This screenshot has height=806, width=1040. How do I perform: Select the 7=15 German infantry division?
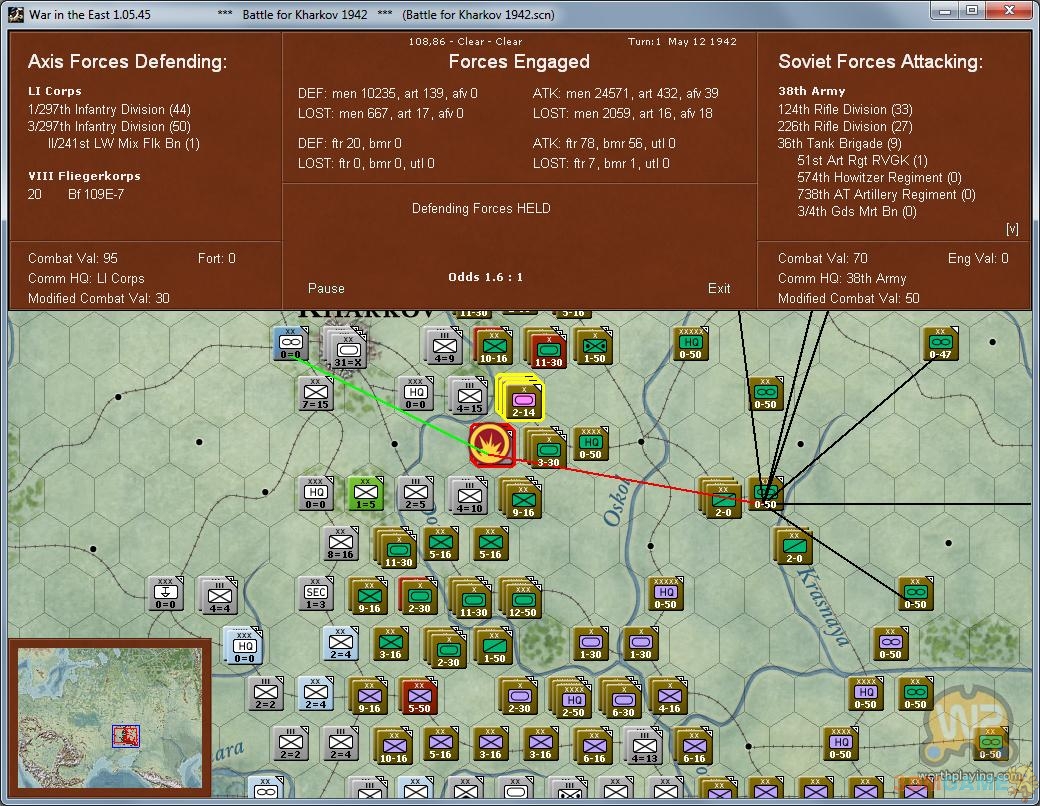pyautogui.click(x=316, y=394)
